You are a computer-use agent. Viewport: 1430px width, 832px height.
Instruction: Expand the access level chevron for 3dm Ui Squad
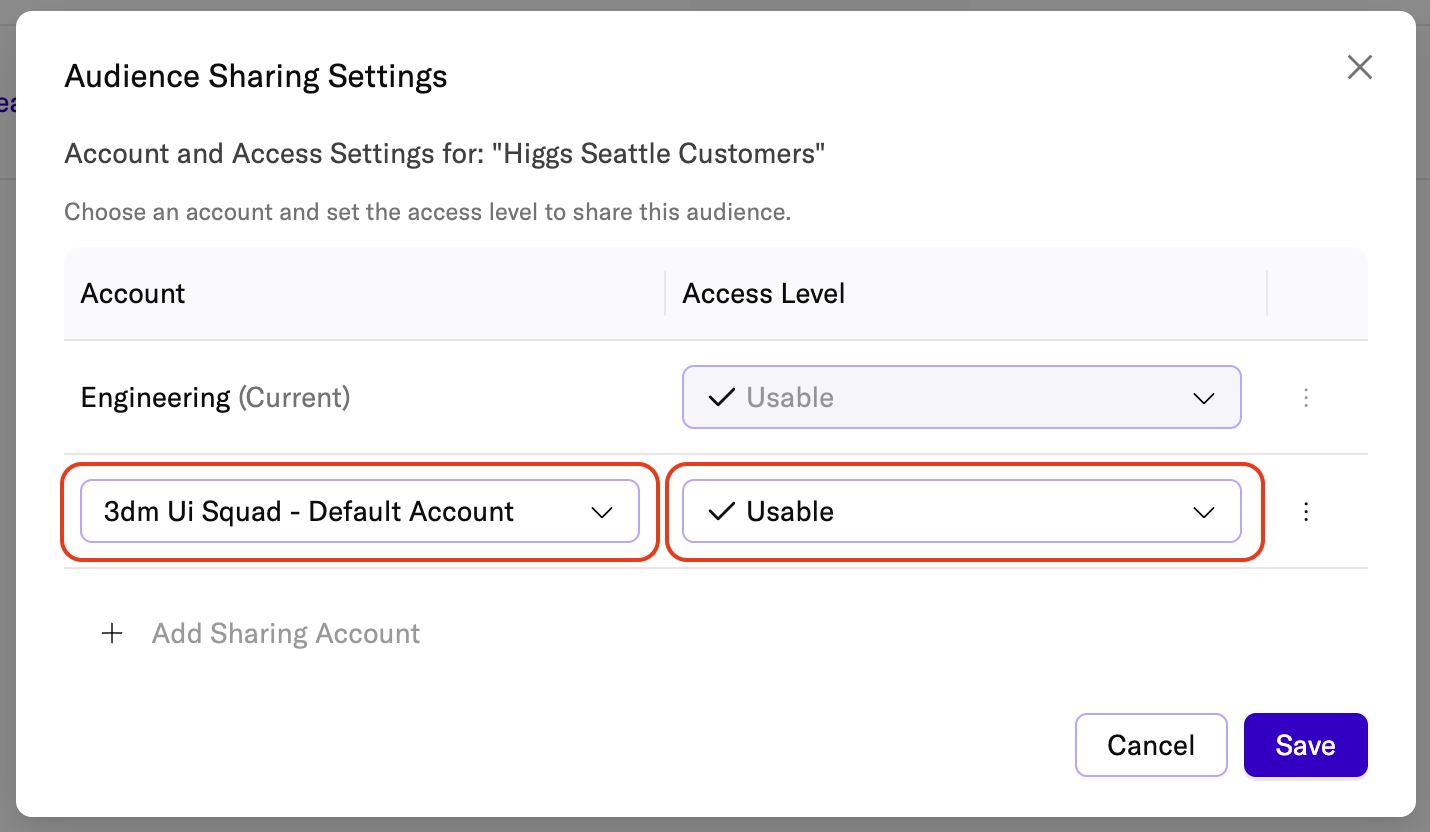pyautogui.click(x=1203, y=512)
